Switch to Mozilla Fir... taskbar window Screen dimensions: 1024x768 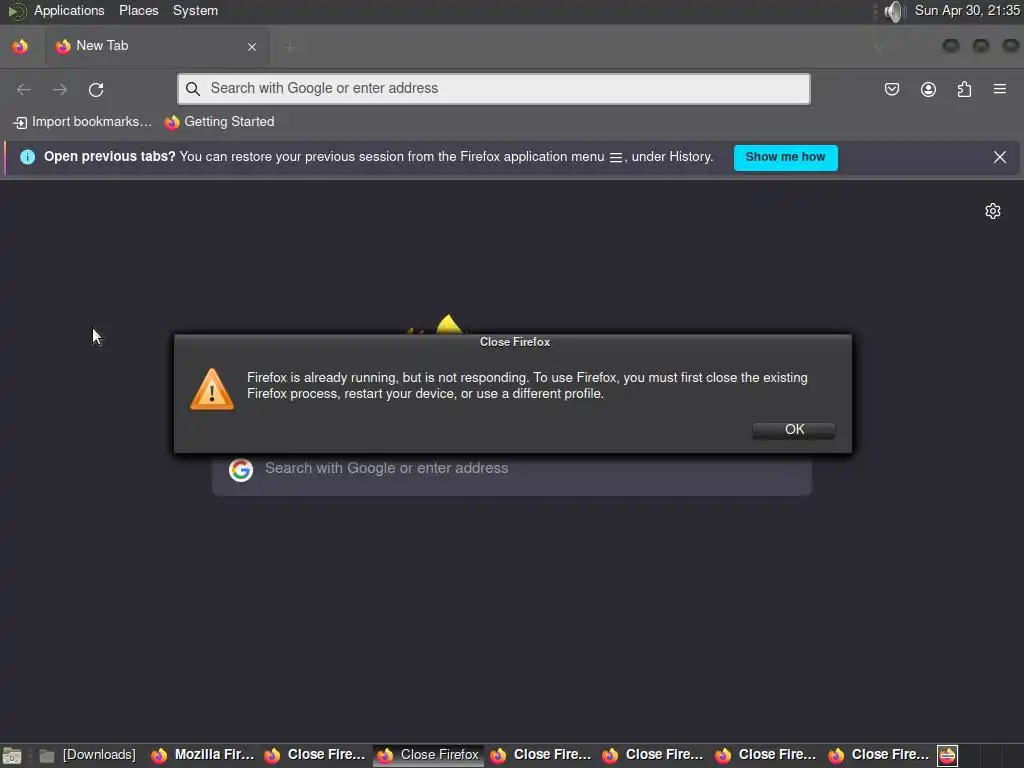click(x=202, y=756)
